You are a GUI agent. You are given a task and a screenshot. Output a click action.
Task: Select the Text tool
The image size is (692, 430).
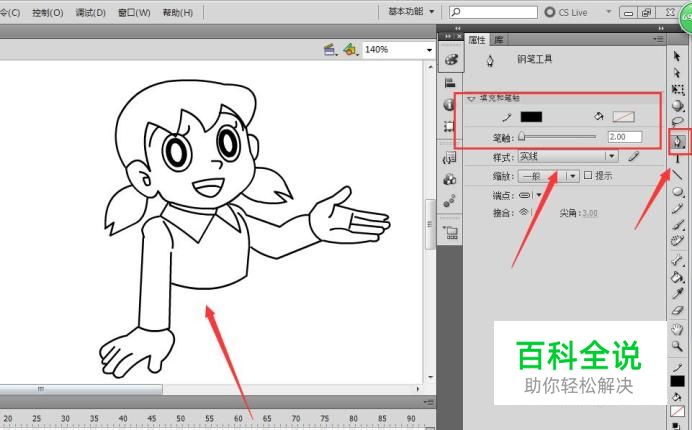pos(677,158)
